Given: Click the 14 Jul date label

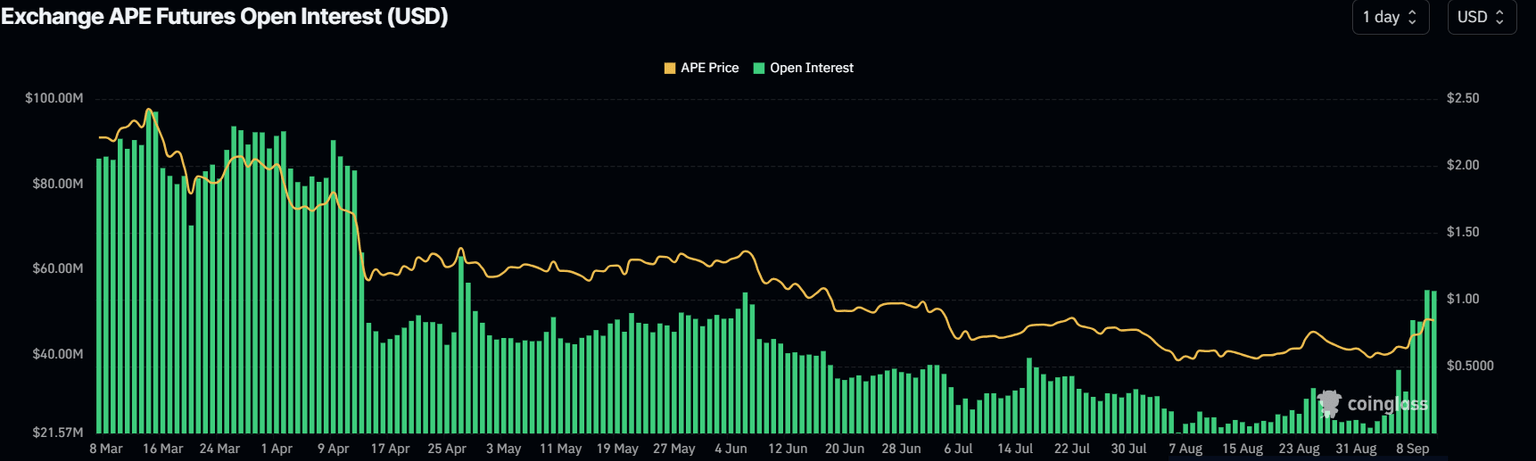Looking at the screenshot, I should (1014, 449).
